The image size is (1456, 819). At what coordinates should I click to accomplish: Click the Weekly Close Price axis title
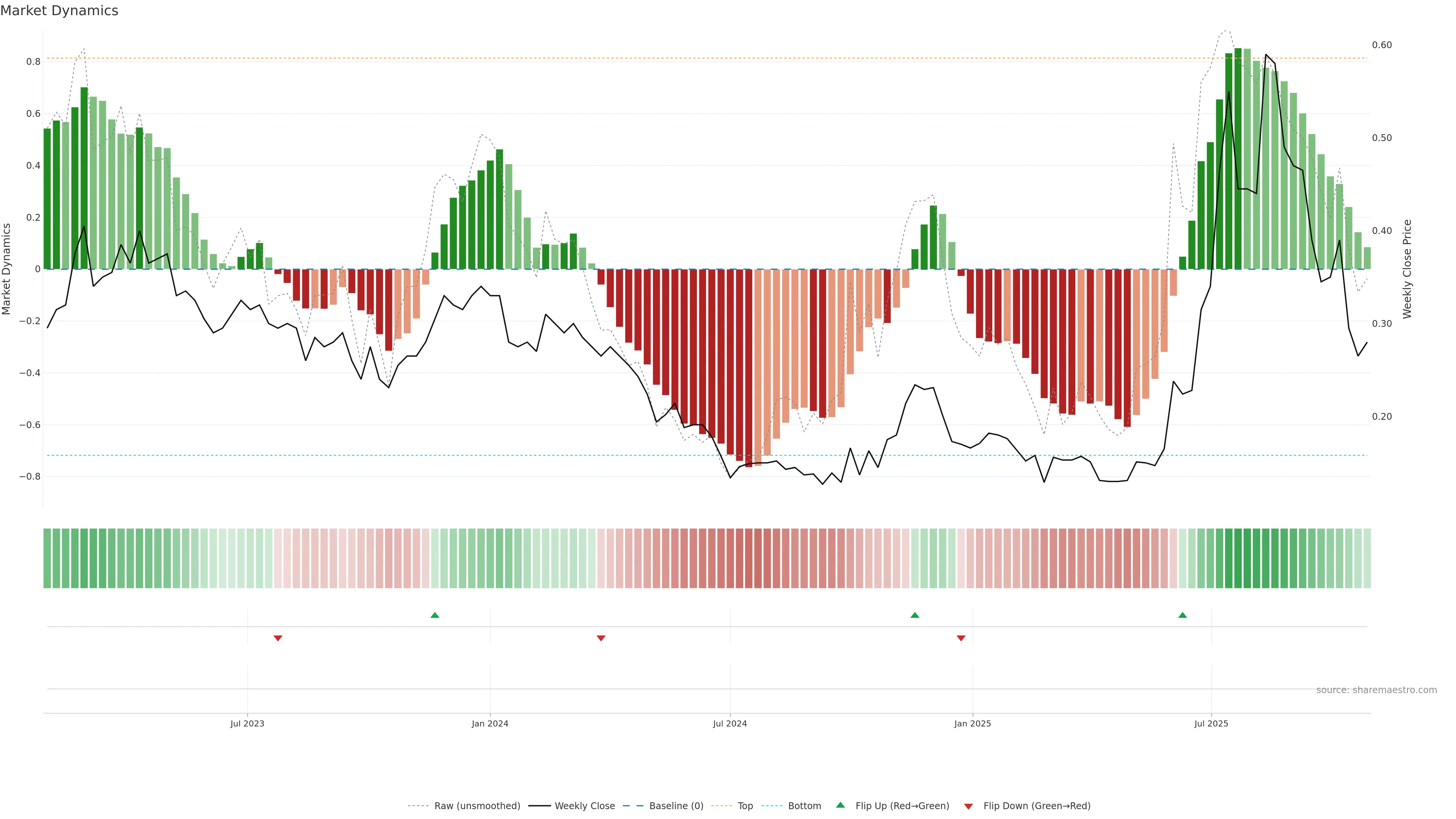pyautogui.click(x=1407, y=269)
